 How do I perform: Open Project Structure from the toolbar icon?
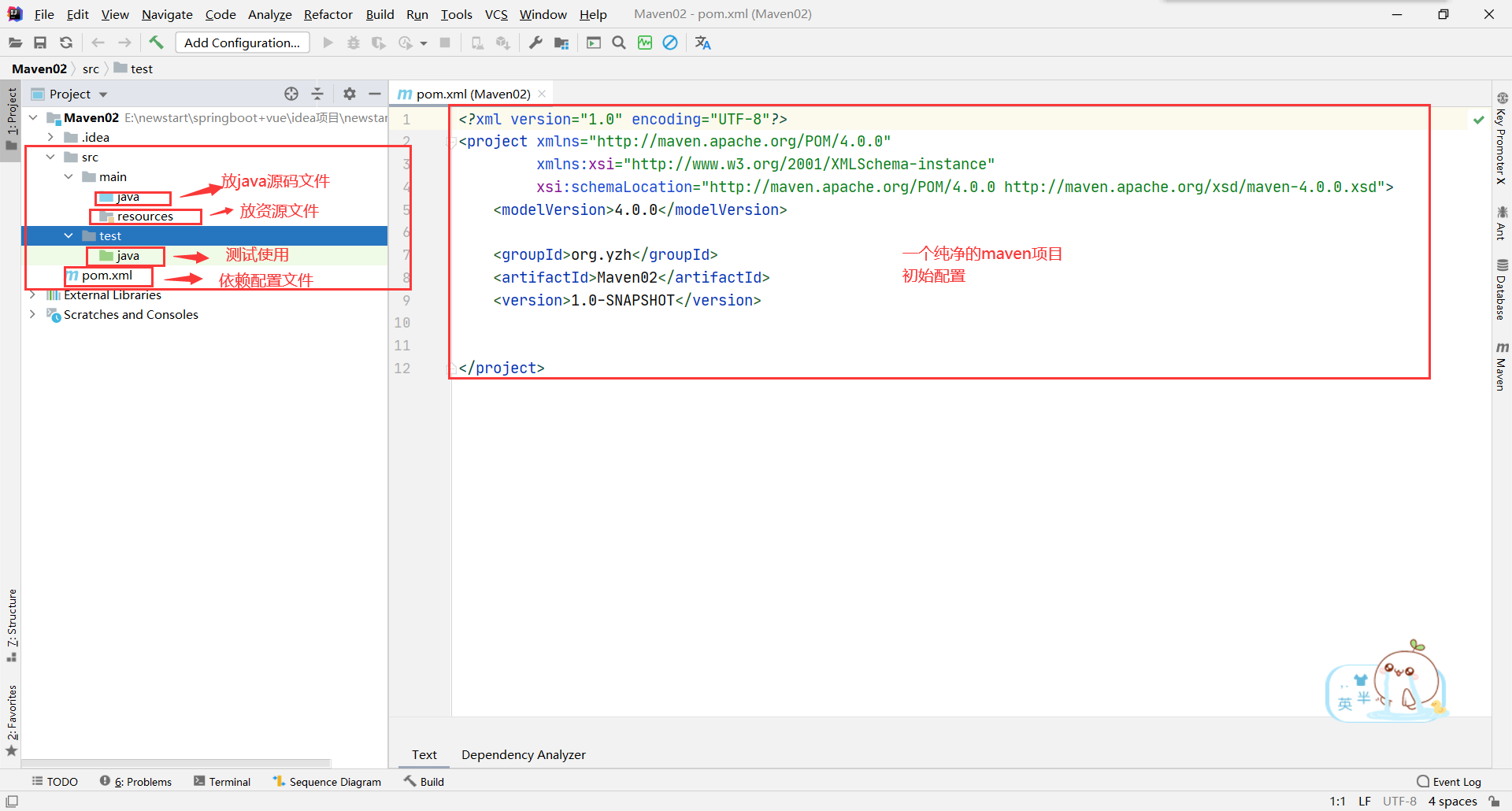(561, 43)
